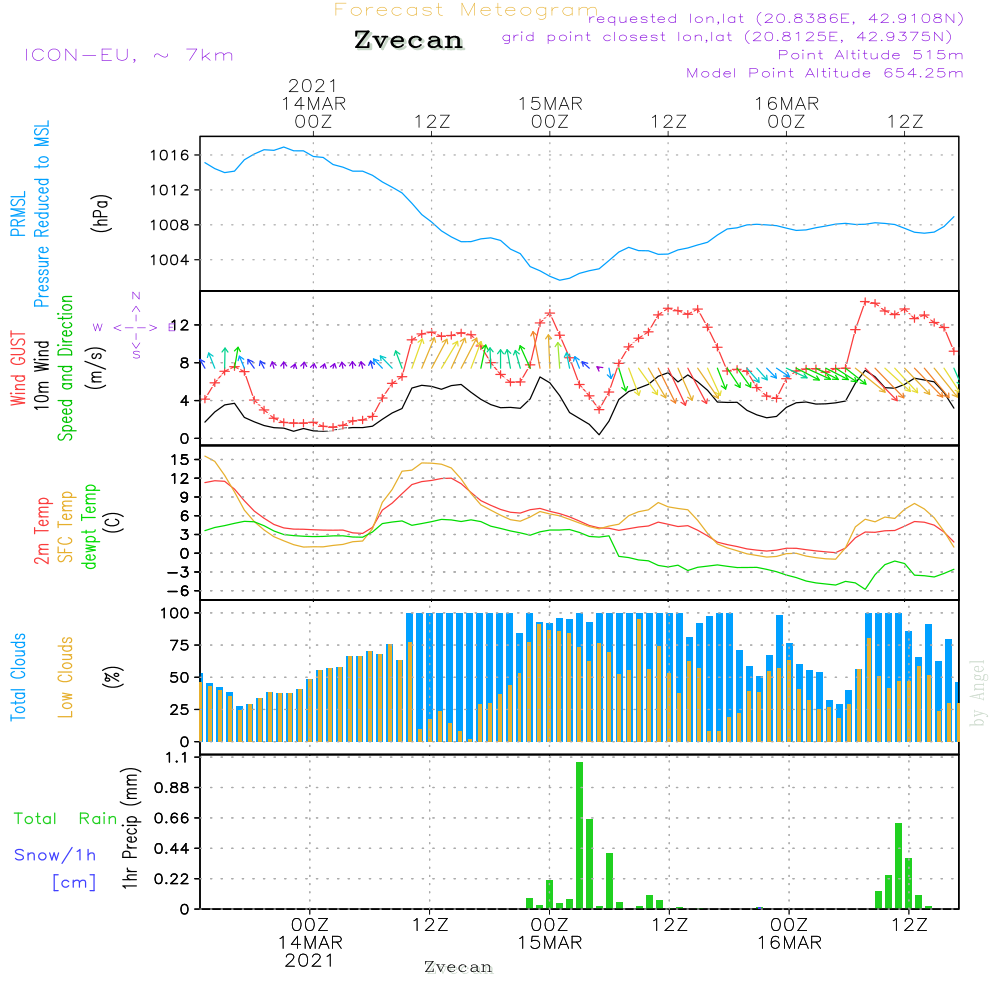Click the 75 value on cloud axis
Image resolution: width=1000 pixels, height=1000 pixels.
click(180, 645)
